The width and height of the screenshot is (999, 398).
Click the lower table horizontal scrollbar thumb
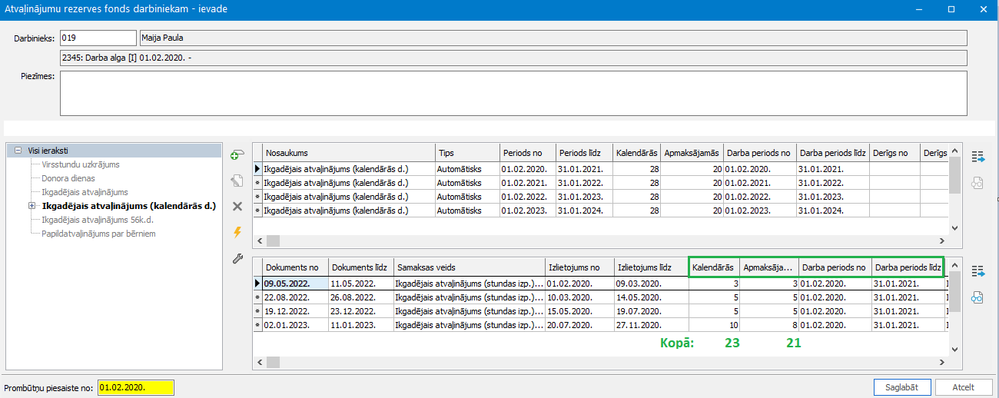click(272, 362)
